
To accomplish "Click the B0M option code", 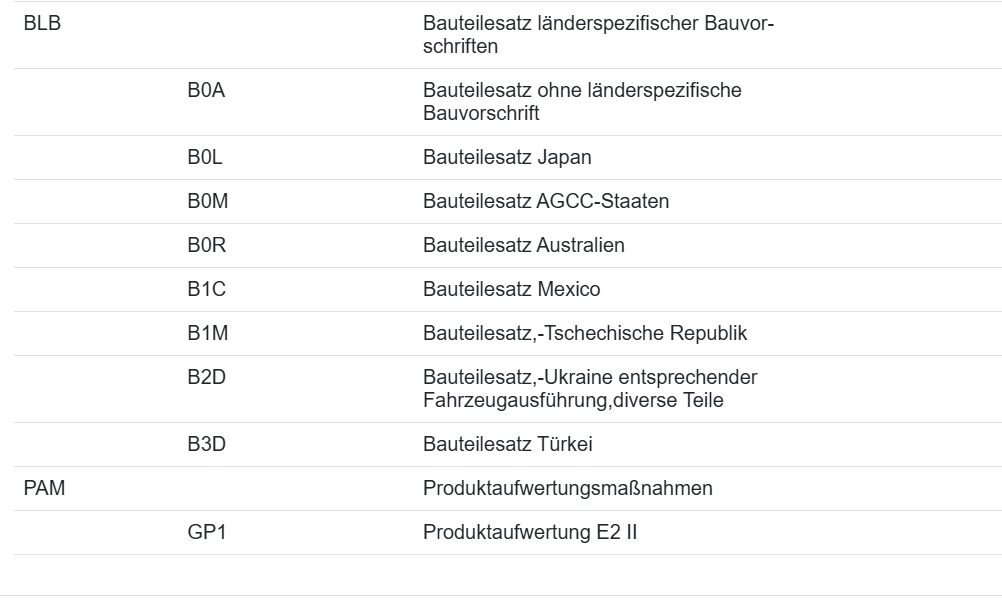I will pos(207,202).
